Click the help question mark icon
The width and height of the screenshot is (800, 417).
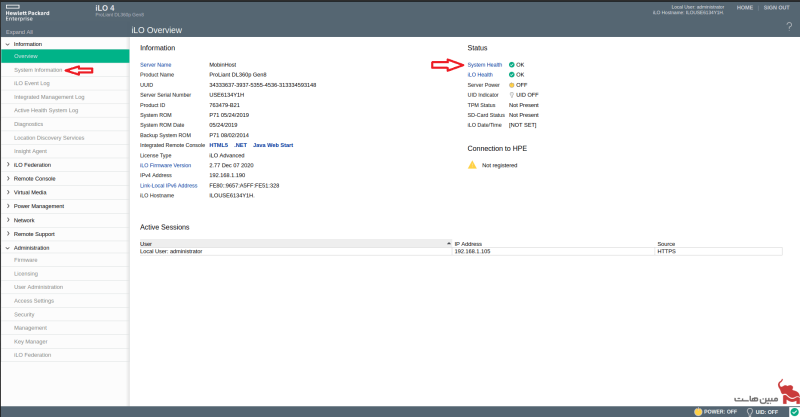789,27
